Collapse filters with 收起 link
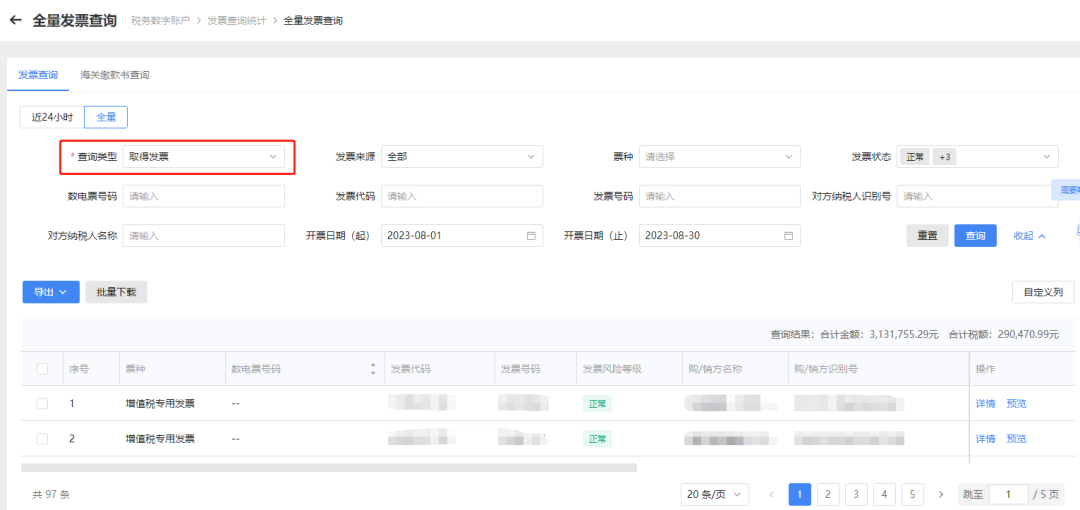The height and width of the screenshot is (510, 1080). [x=1030, y=236]
